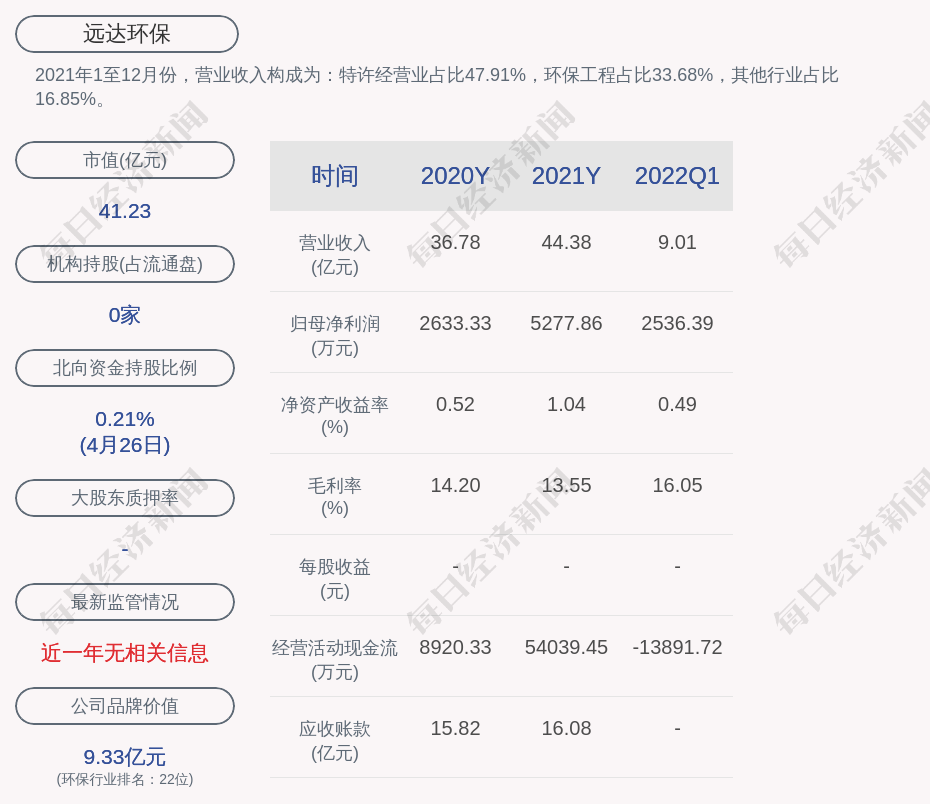Click cash flow value 8920.33
Image resolution: width=930 pixels, height=804 pixels.
(455, 647)
